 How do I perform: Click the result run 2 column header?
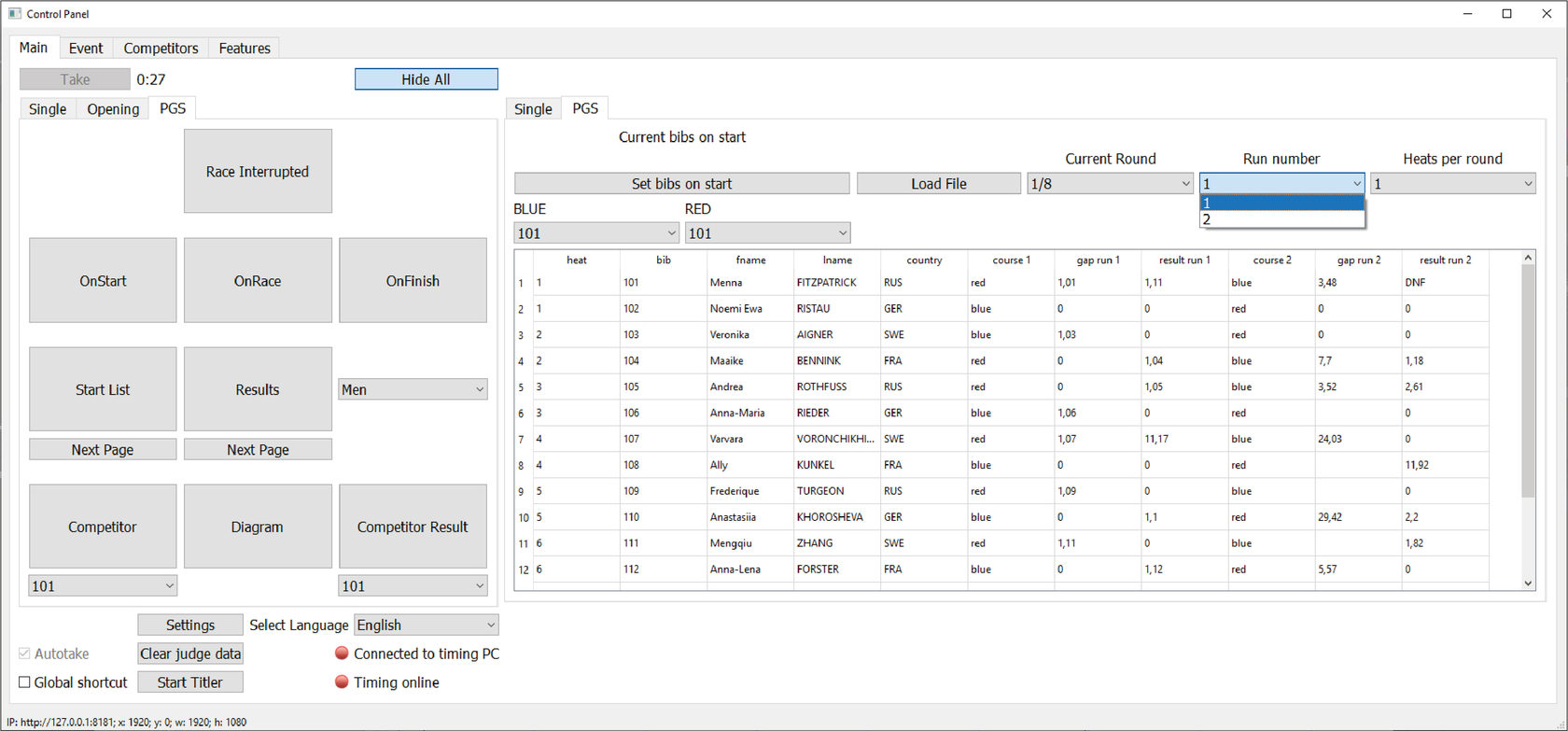1445,260
